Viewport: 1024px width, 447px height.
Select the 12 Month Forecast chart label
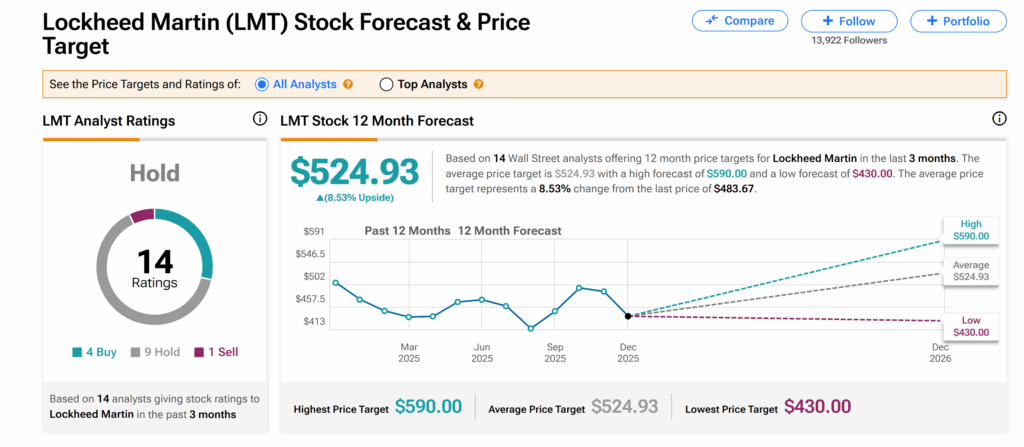pos(510,231)
